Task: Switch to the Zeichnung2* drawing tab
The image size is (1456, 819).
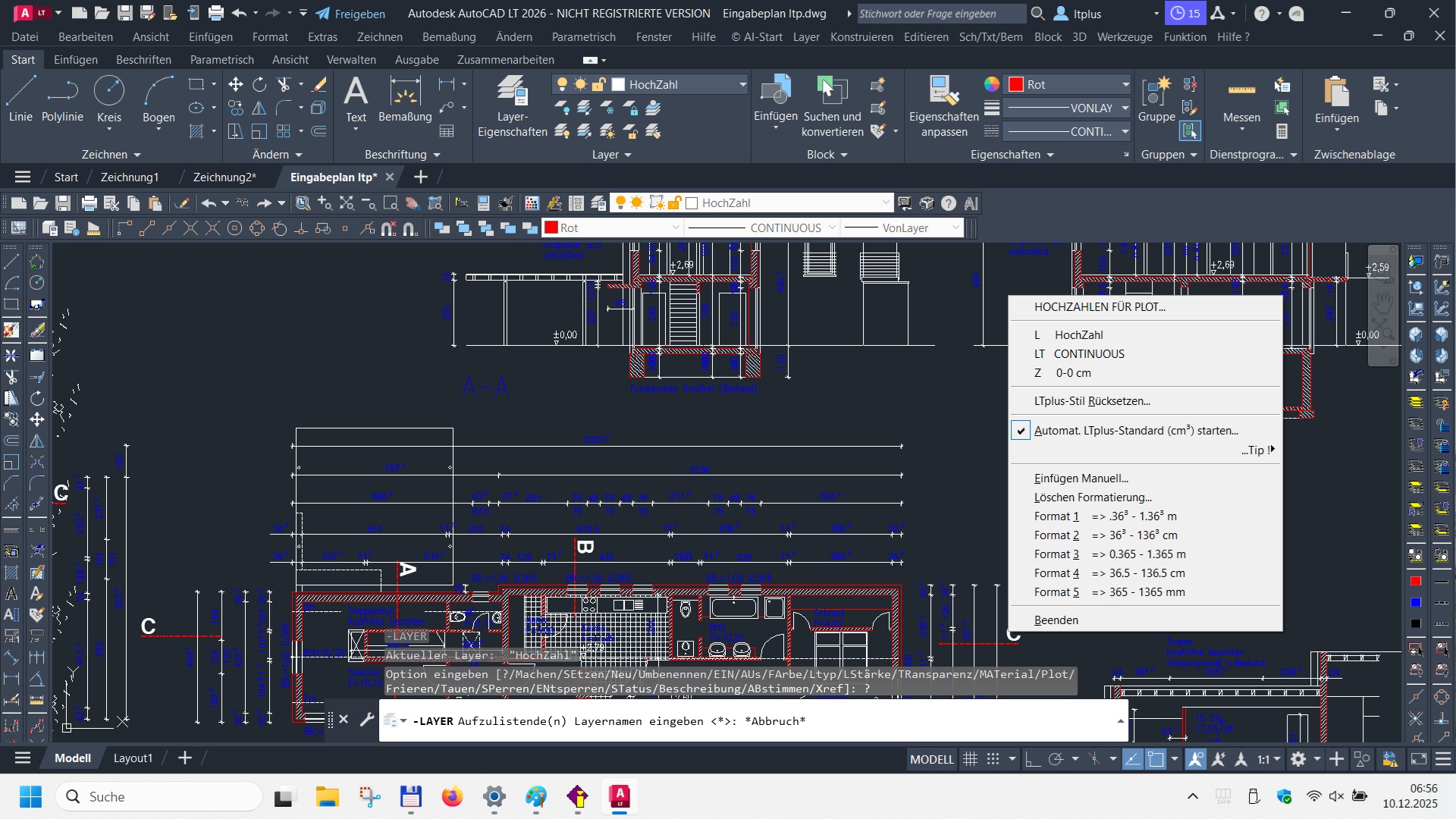Action: tap(224, 177)
